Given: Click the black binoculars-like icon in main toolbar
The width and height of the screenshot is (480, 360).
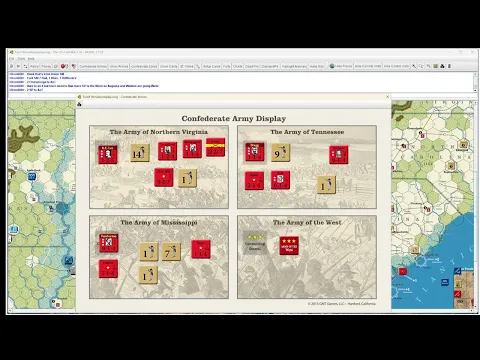Looking at the screenshot, I should tap(442, 66).
